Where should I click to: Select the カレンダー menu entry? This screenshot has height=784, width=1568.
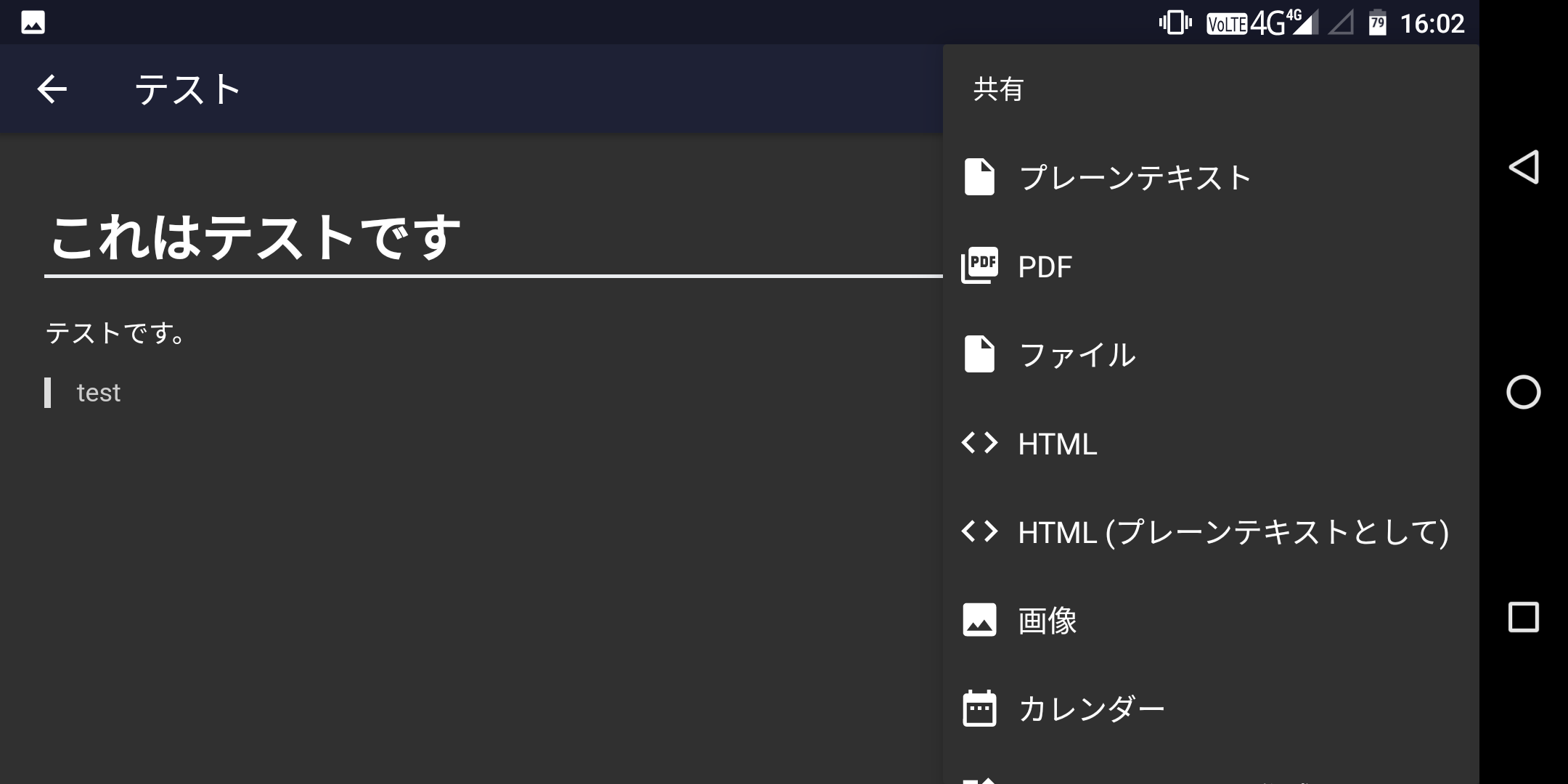pyautogui.click(x=1091, y=709)
